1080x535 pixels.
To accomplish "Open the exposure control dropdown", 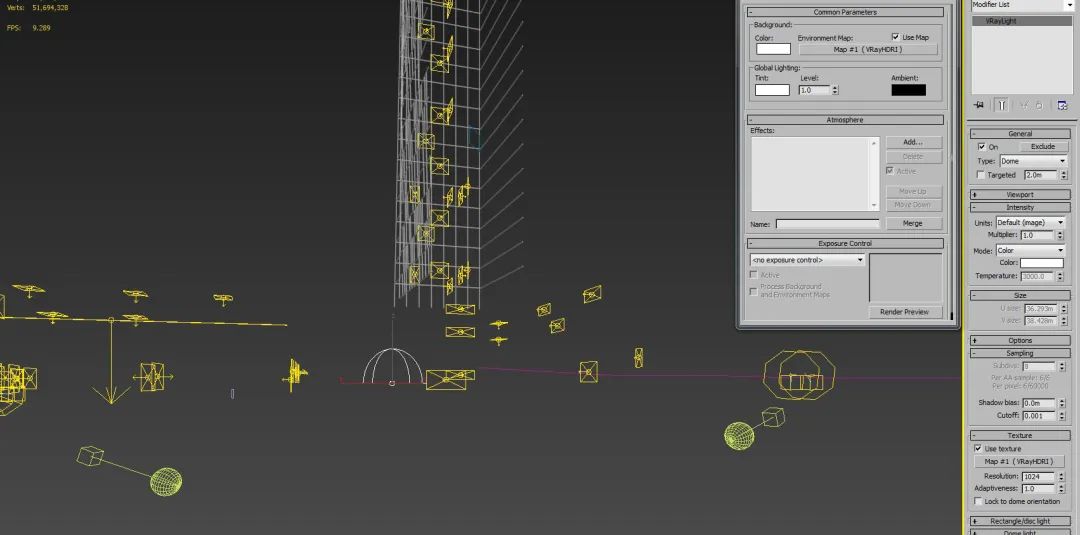I will (807, 260).
